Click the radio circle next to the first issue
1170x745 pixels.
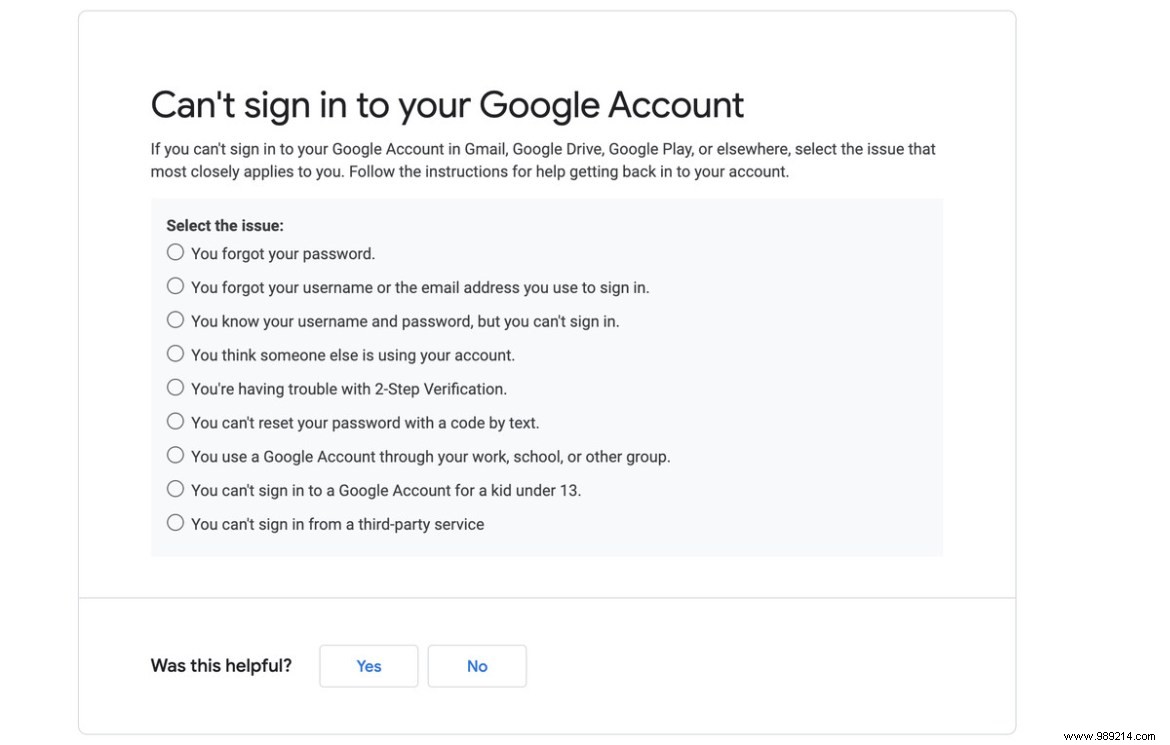tap(175, 252)
